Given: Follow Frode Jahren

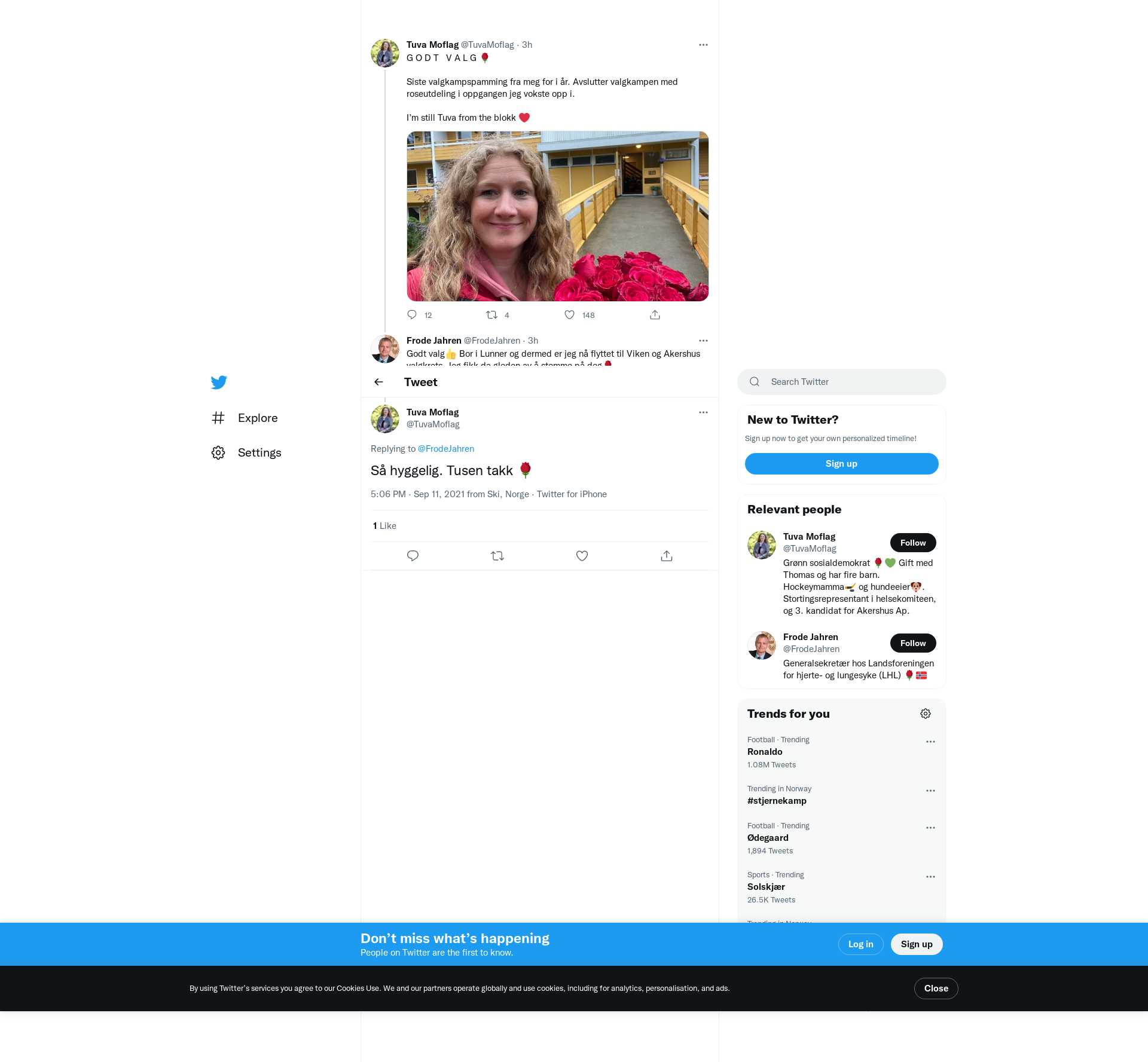Looking at the screenshot, I should coord(913,643).
